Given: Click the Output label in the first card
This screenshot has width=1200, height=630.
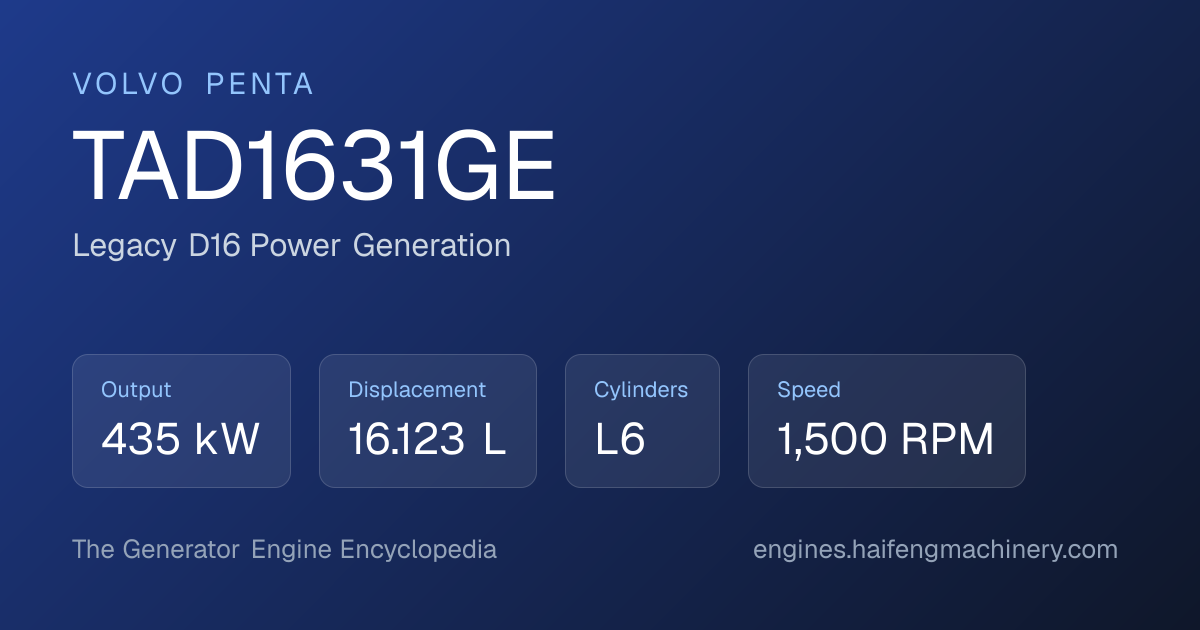Looking at the screenshot, I should point(136,390).
